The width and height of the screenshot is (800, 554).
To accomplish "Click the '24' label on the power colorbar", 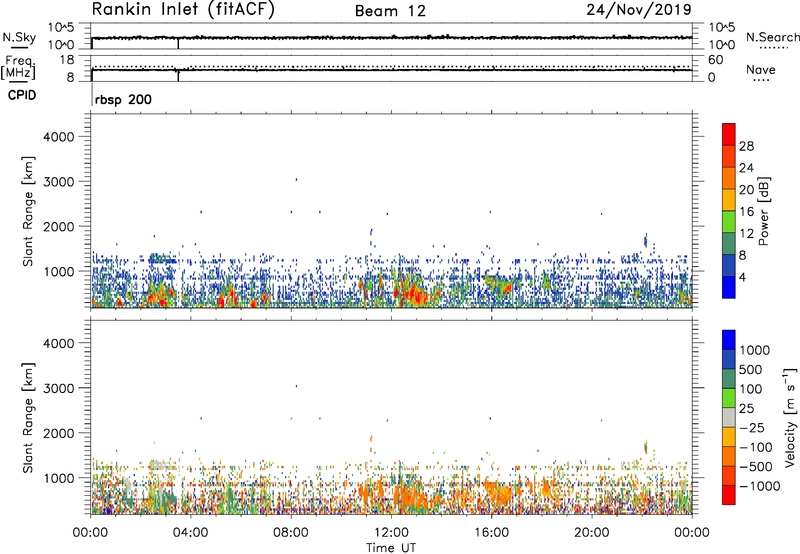I will (746, 168).
